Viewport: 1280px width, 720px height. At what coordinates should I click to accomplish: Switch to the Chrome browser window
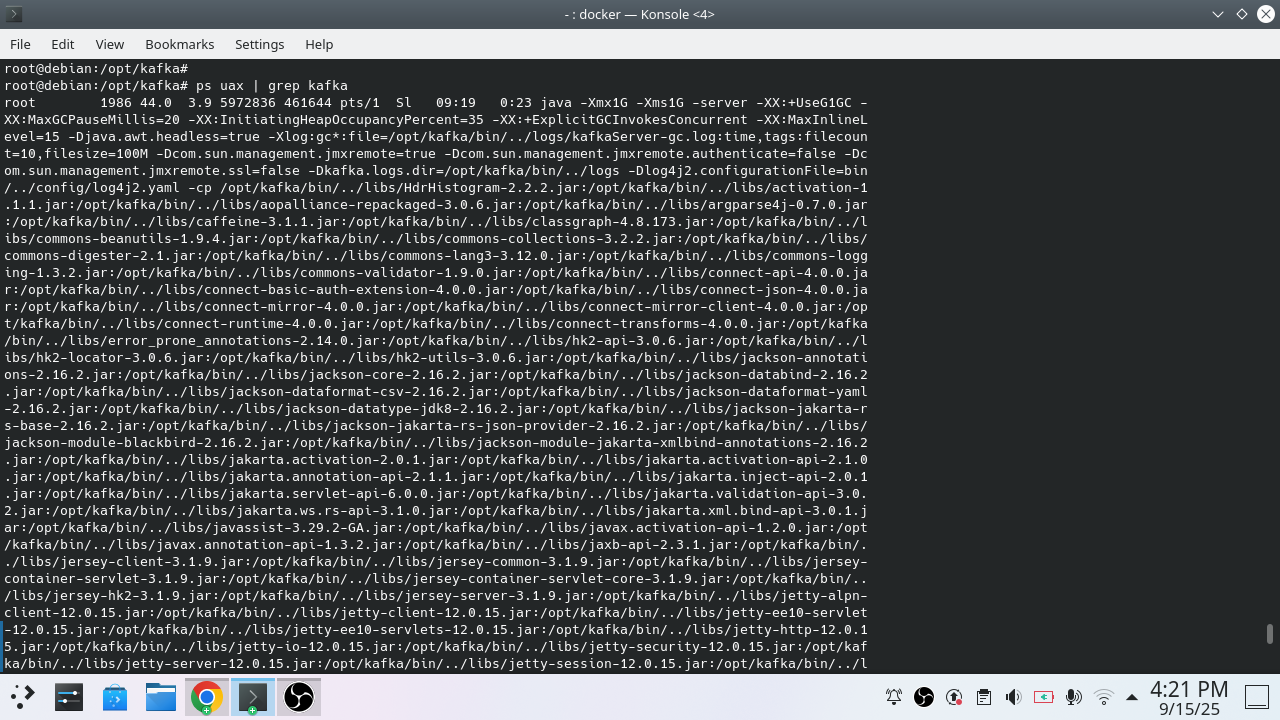pyautogui.click(x=207, y=697)
